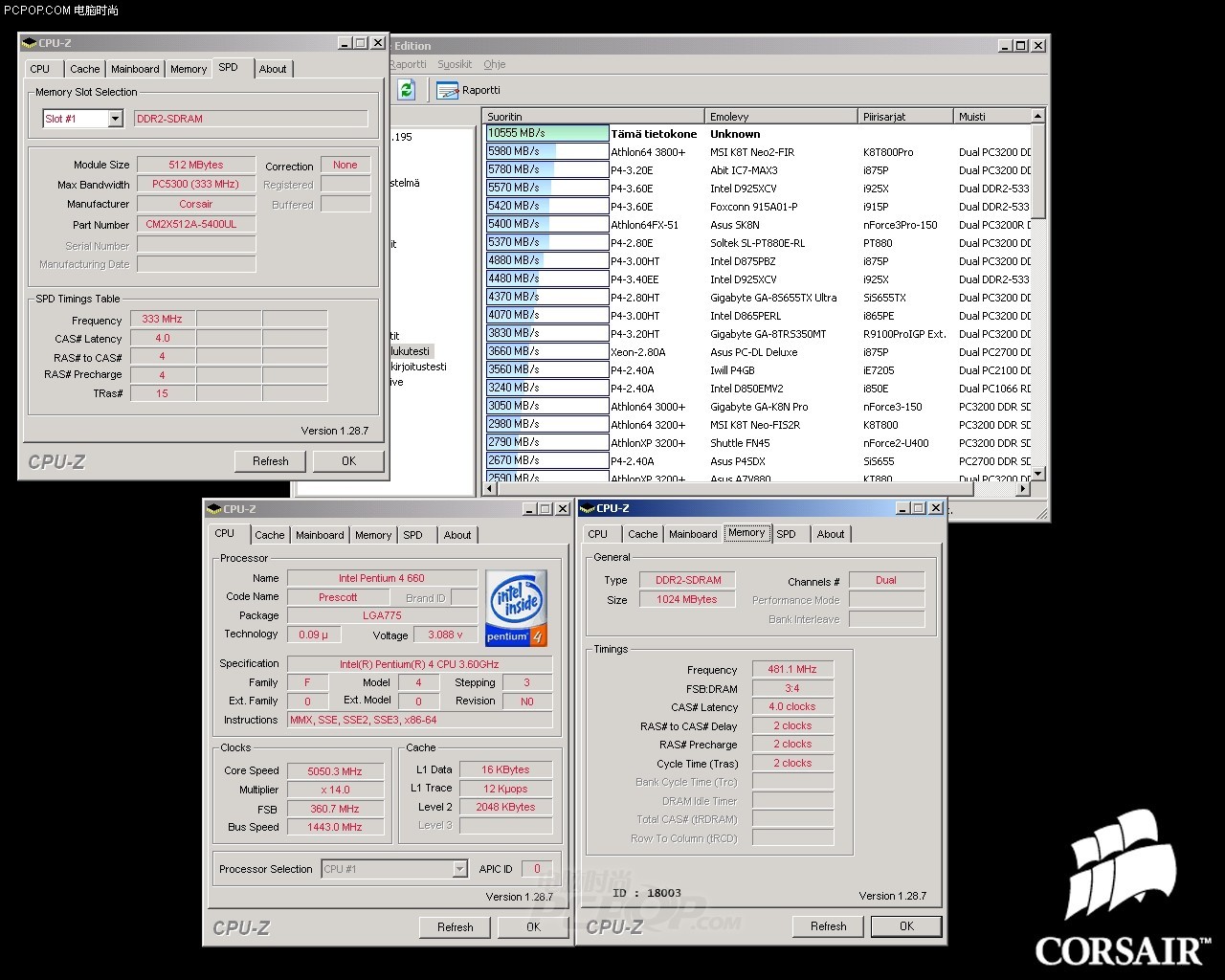Click the 5780 MB/s result bar
Image resolution: width=1225 pixels, height=980 pixels.
click(x=547, y=169)
